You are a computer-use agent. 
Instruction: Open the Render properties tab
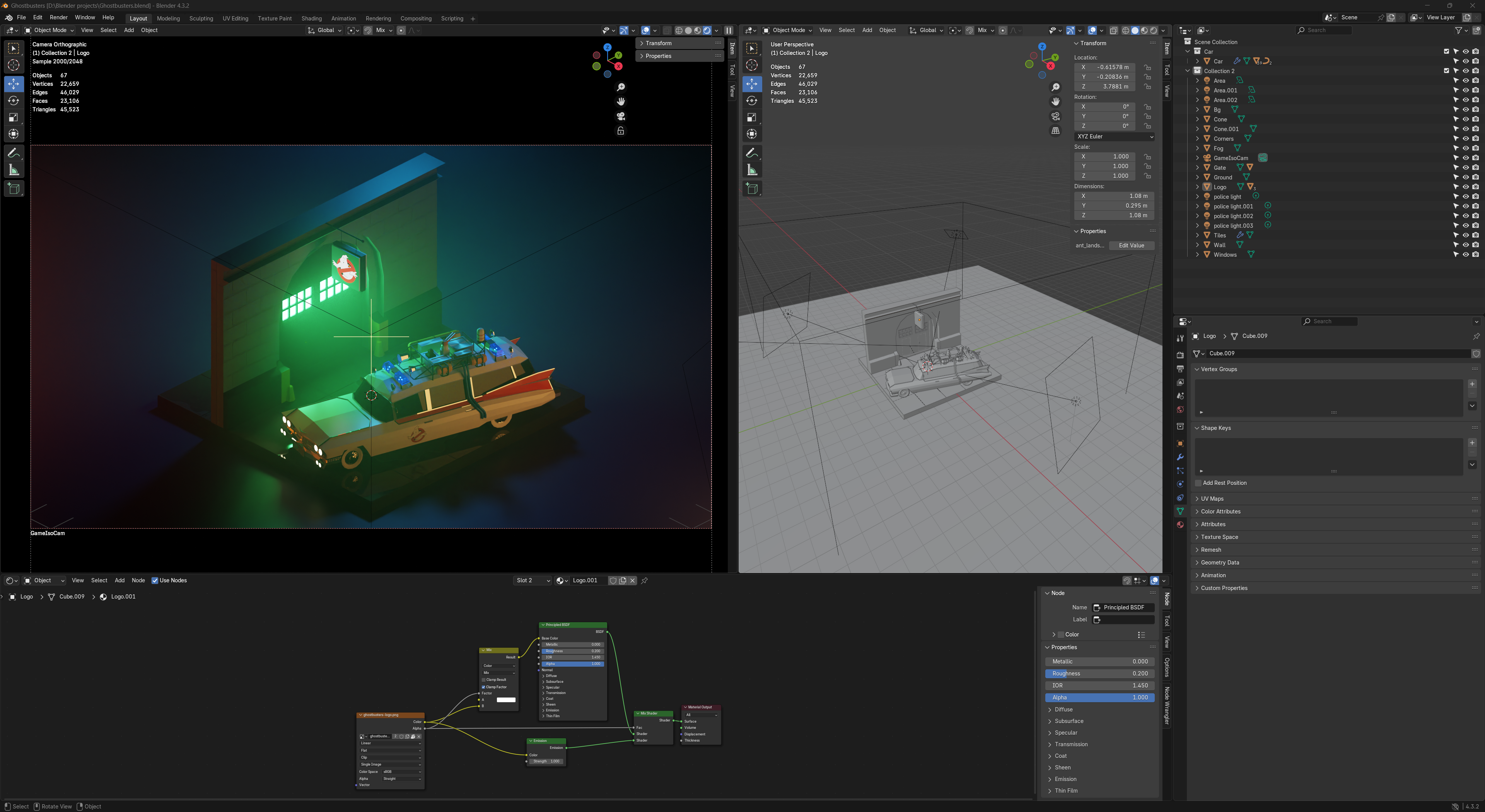coord(1180,355)
